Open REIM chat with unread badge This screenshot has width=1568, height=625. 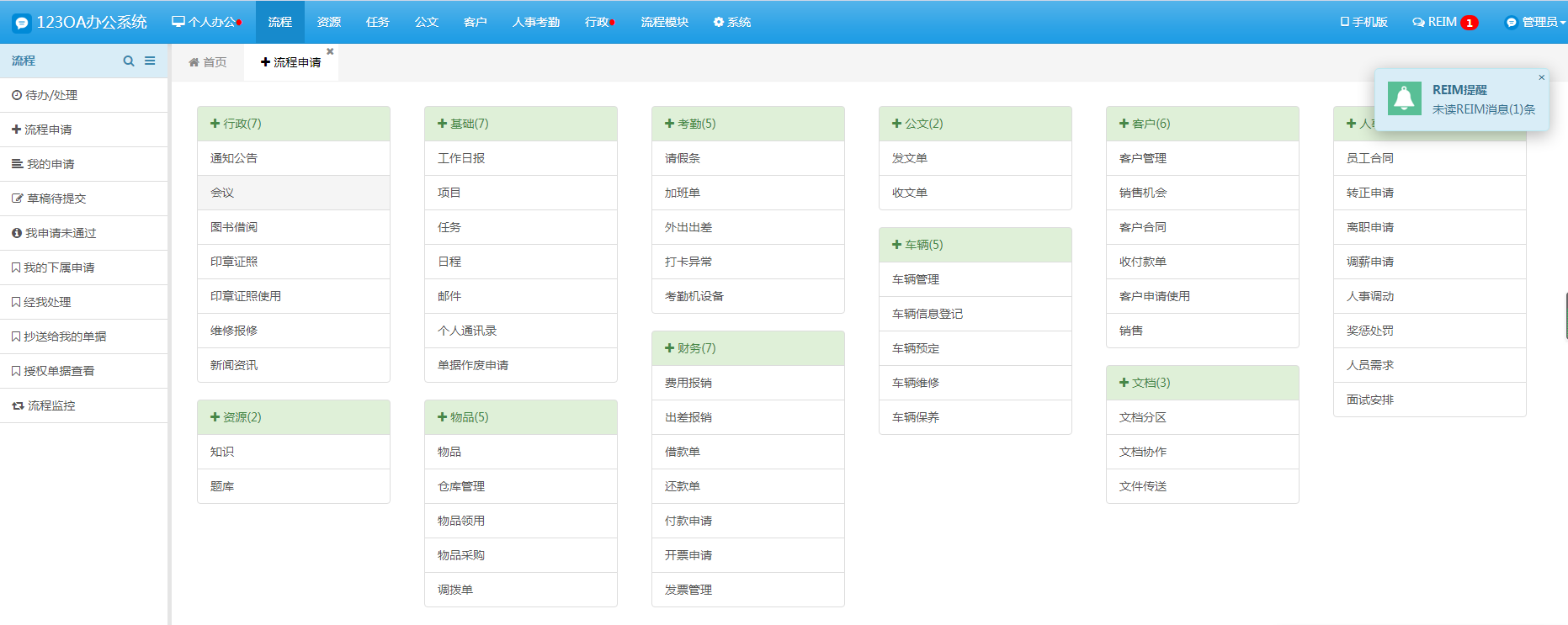tap(1444, 22)
